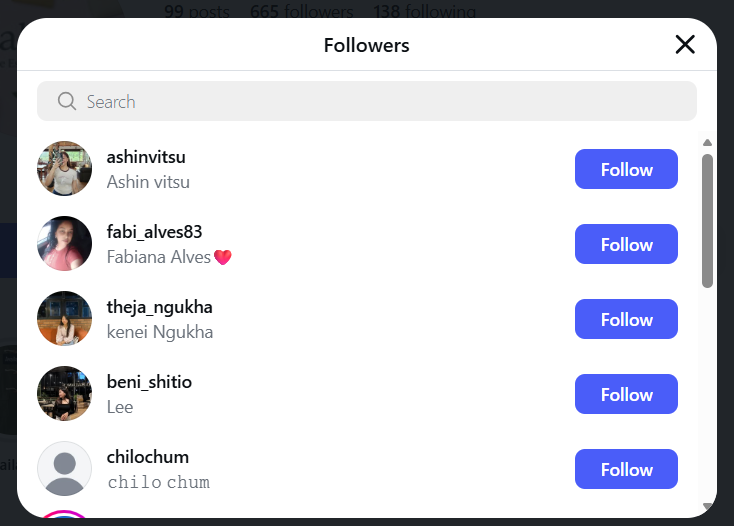The height and width of the screenshot is (526, 734).
Task: Follow the user chilochum
Action: tap(626, 469)
